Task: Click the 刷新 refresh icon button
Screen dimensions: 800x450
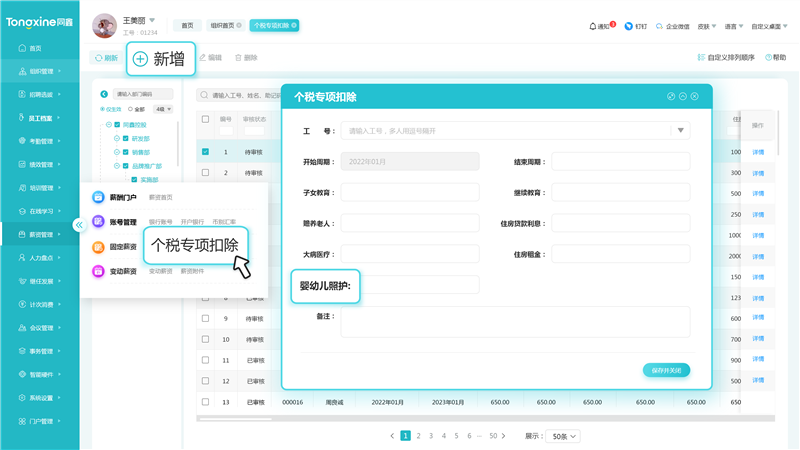Action: point(97,58)
